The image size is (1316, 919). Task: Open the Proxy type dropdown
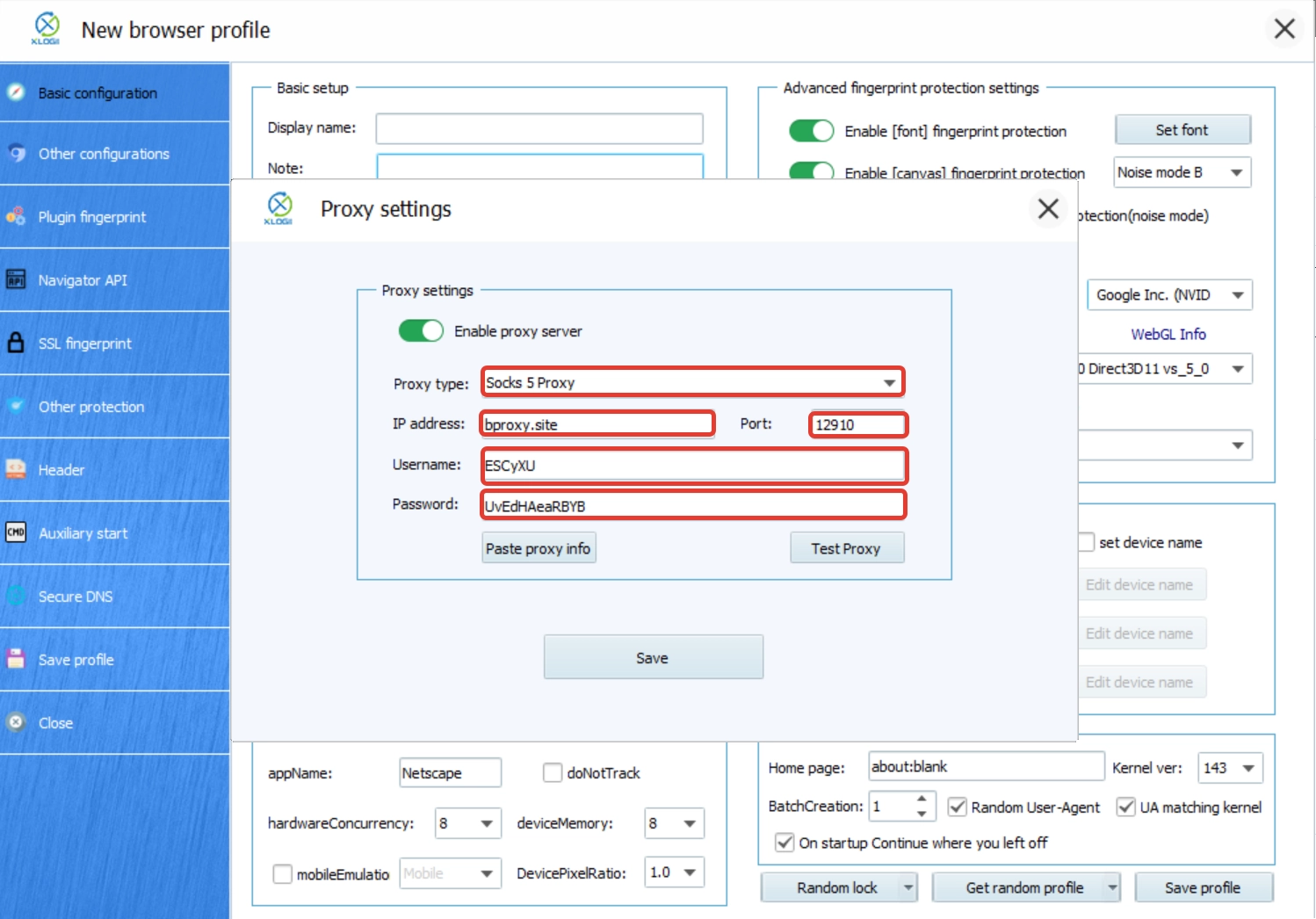pos(889,383)
